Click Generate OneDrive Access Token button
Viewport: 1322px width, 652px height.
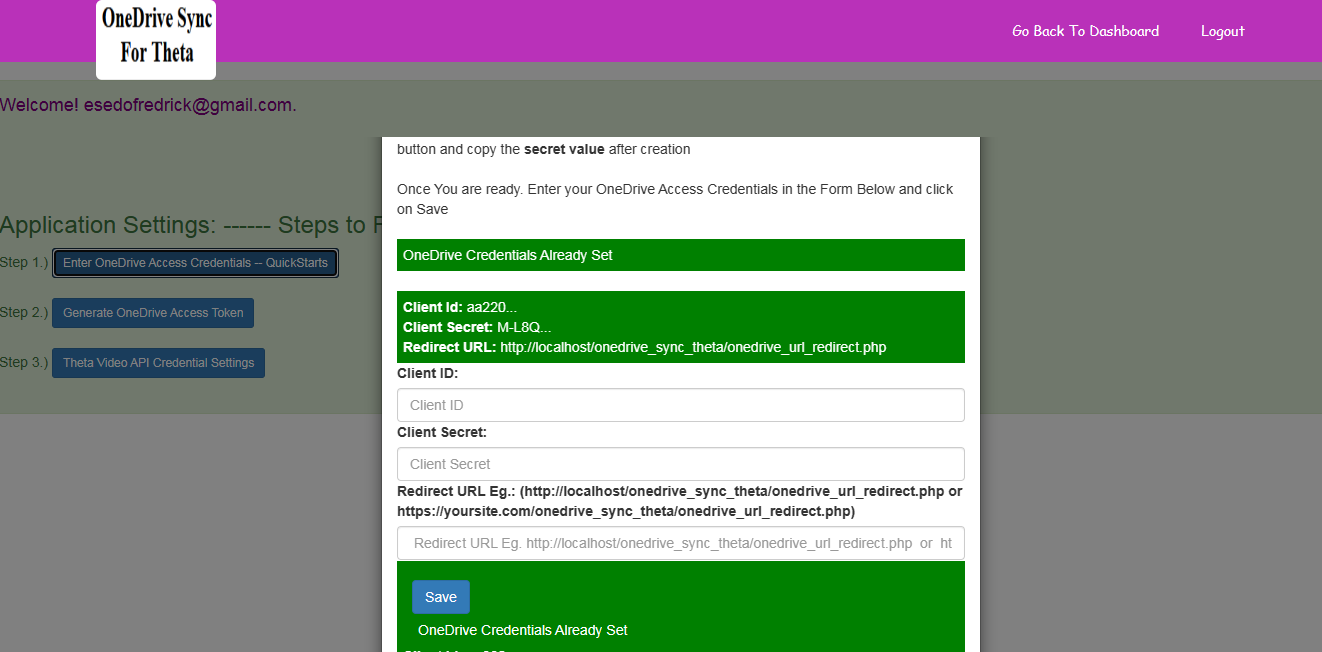tap(153, 313)
